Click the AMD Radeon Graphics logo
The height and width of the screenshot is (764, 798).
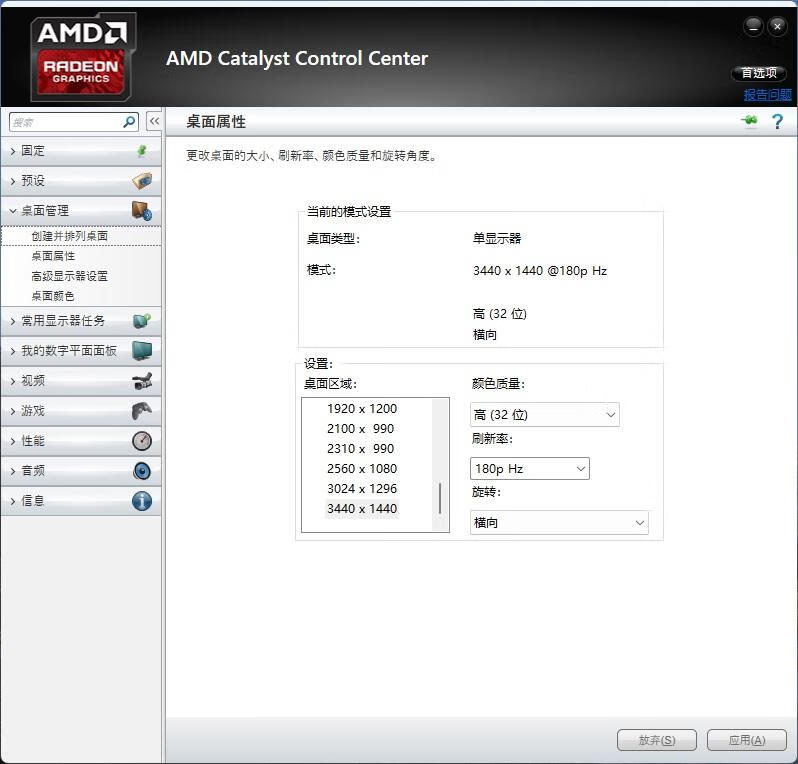click(x=82, y=56)
